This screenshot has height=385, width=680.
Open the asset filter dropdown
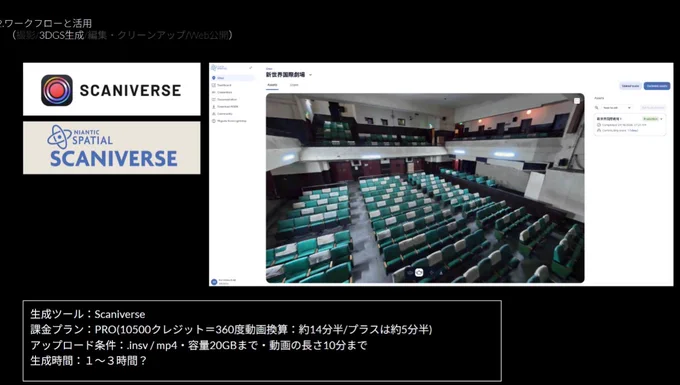pyautogui.click(x=617, y=108)
